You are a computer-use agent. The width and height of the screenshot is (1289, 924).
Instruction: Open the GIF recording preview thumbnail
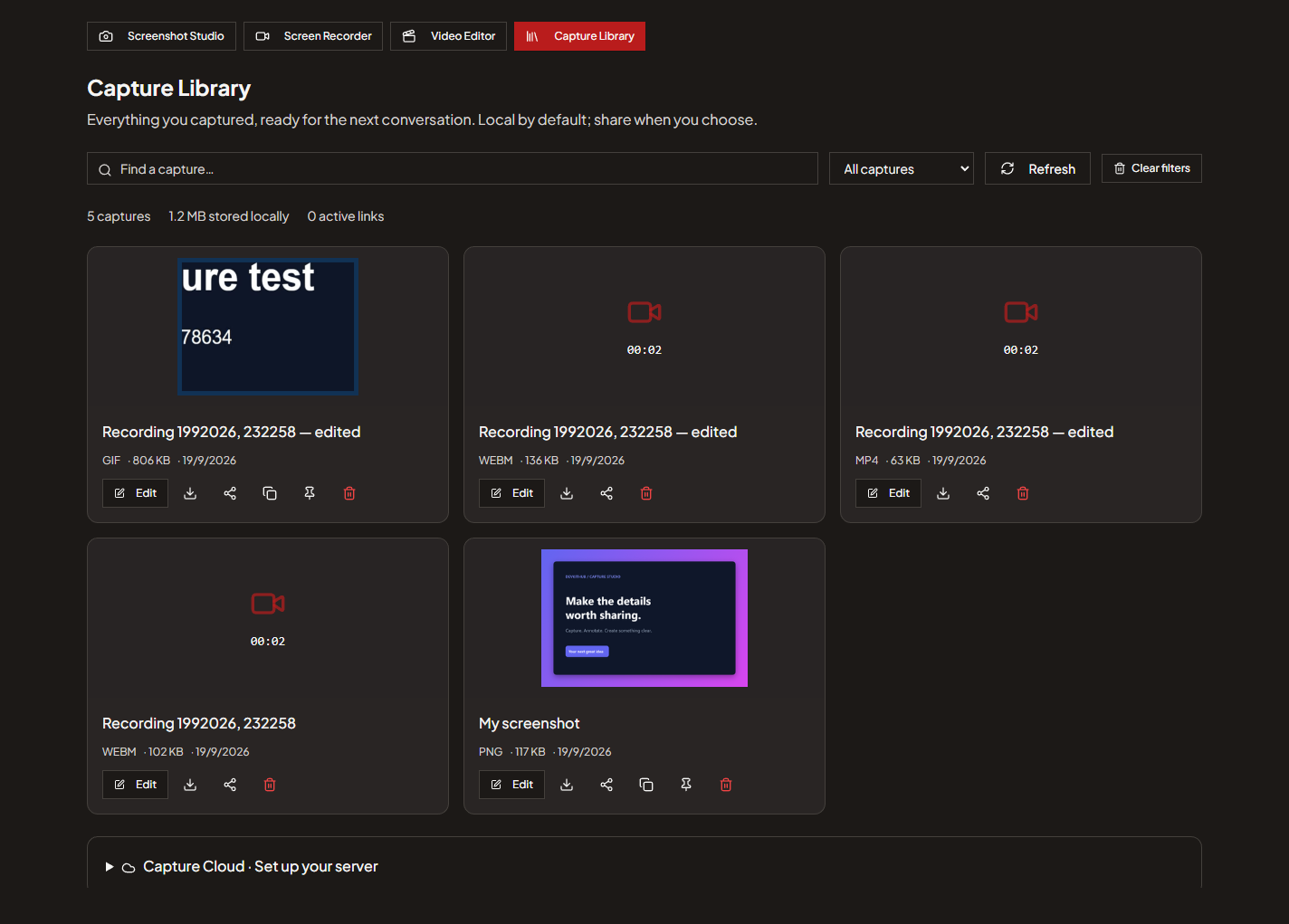click(x=268, y=327)
